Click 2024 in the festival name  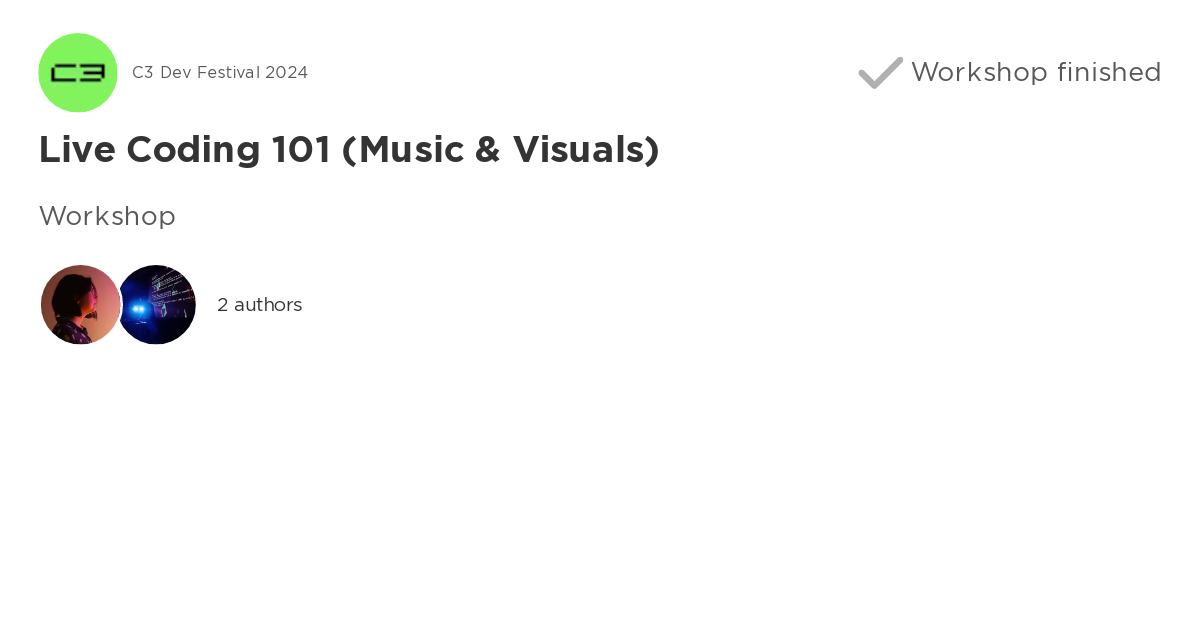click(287, 73)
